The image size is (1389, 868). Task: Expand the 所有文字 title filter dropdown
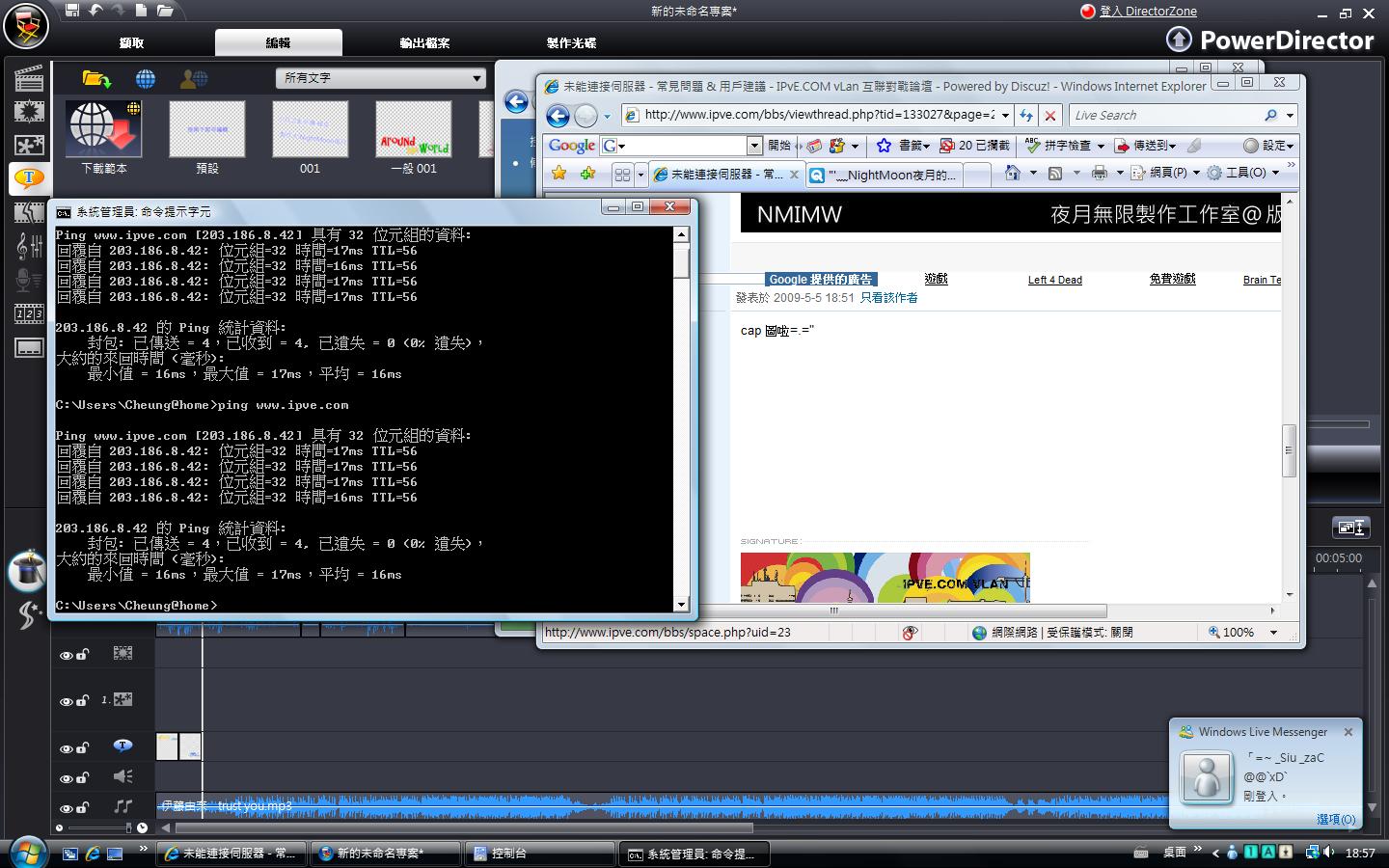coord(477,78)
